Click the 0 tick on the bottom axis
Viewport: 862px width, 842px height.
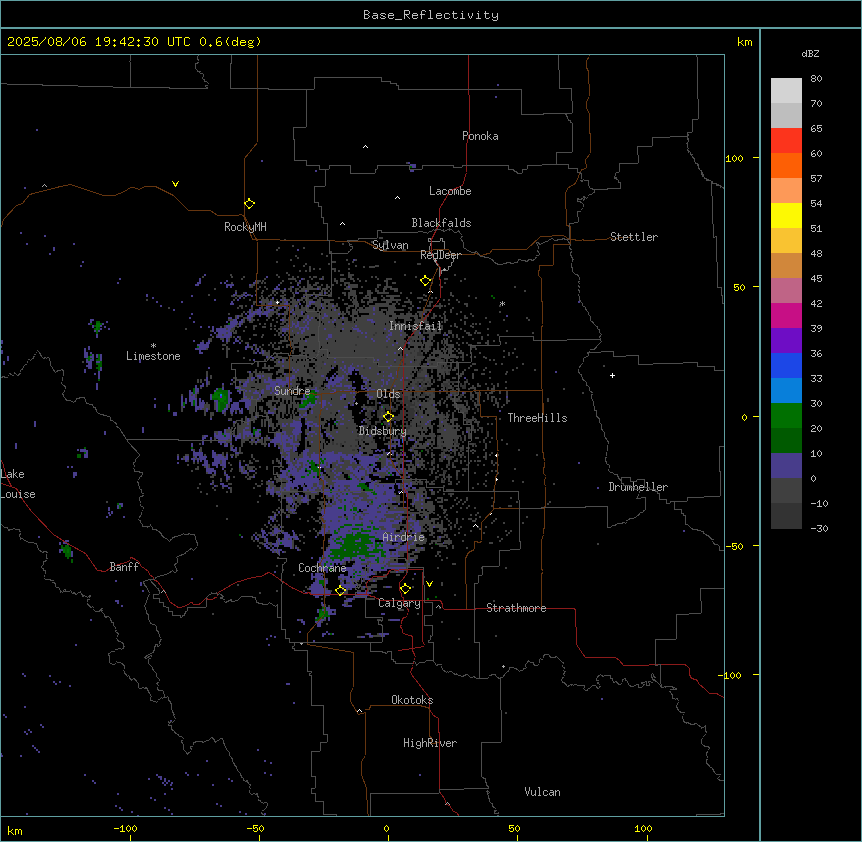(386, 828)
